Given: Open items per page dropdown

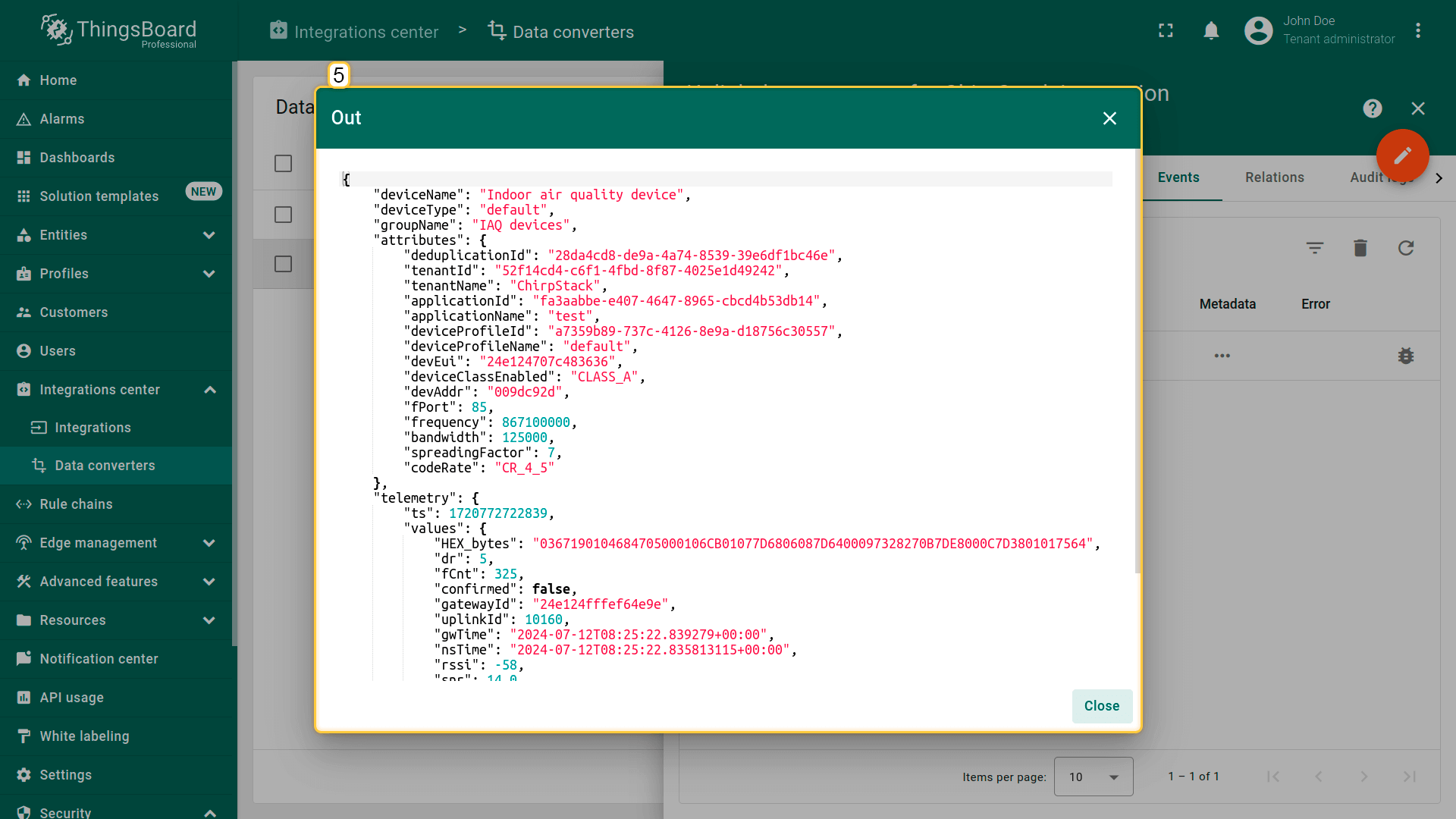Looking at the screenshot, I should tap(1093, 777).
